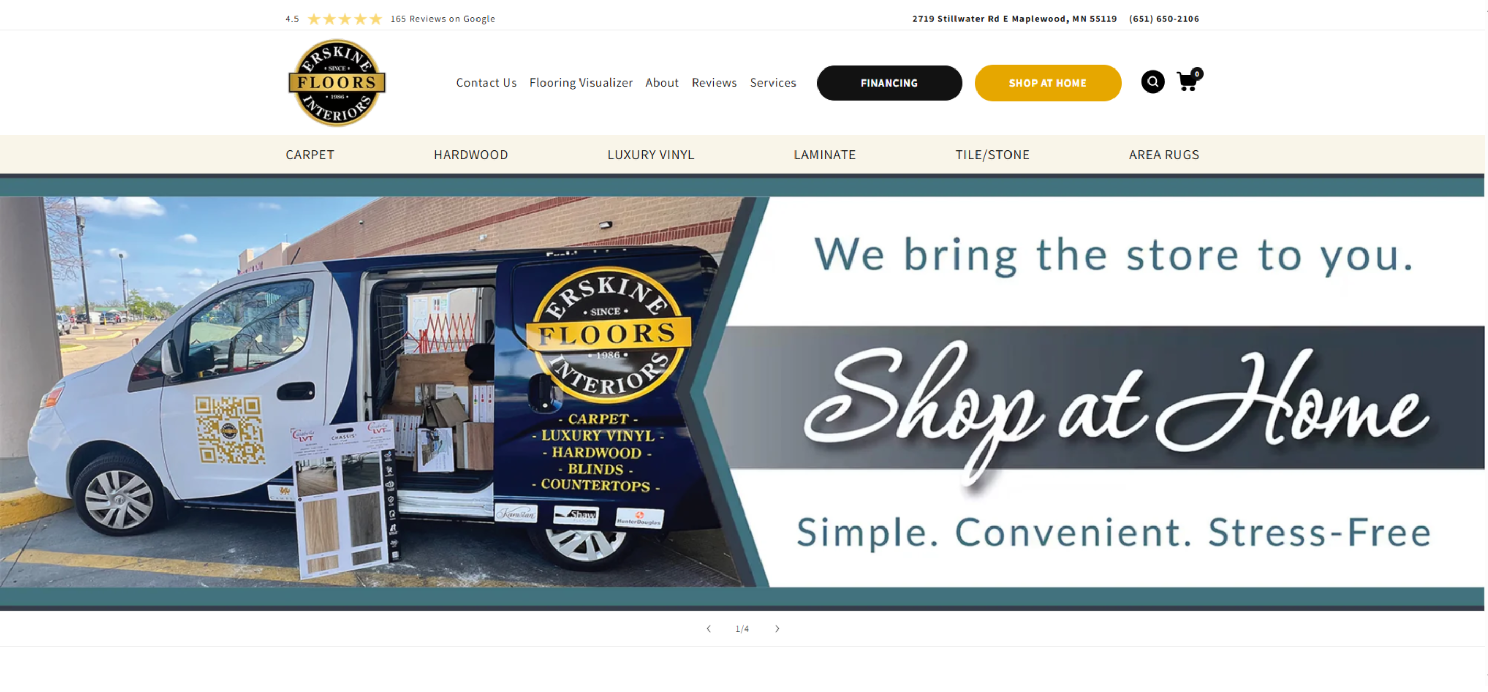Select Area Rugs in category bar
The width and height of the screenshot is (1488, 692).
[x=1164, y=155]
